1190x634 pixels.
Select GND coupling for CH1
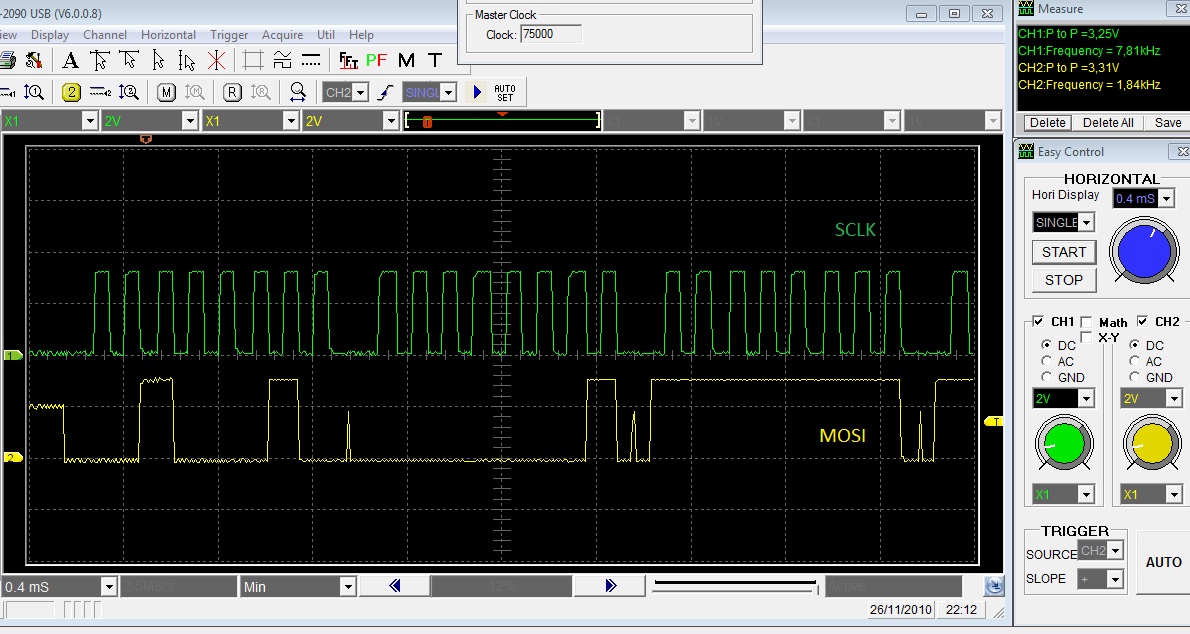tap(1047, 377)
